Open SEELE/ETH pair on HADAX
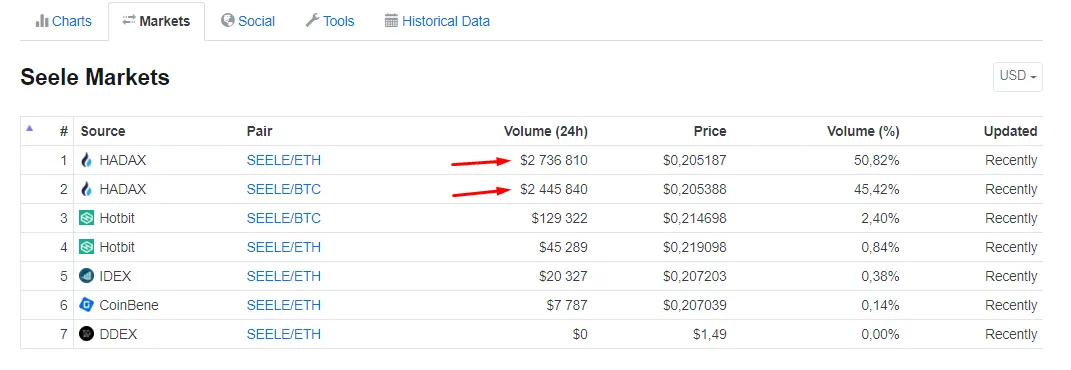The height and width of the screenshot is (370, 1071). point(283,161)
